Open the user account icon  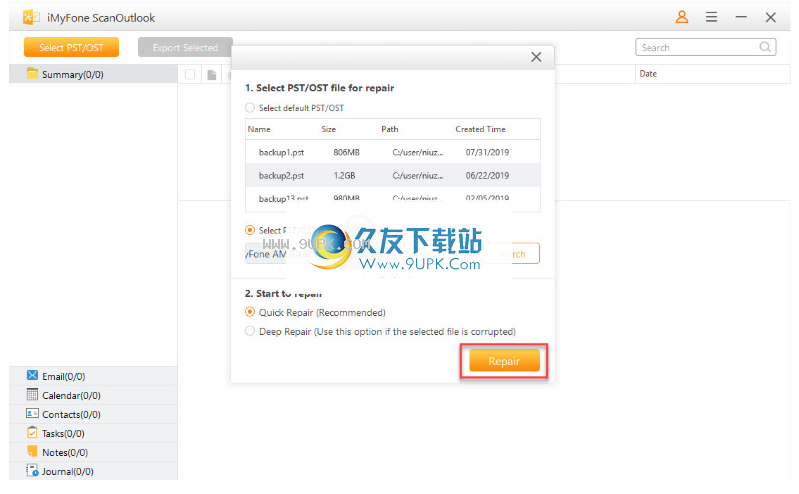[x=682, y=17]
